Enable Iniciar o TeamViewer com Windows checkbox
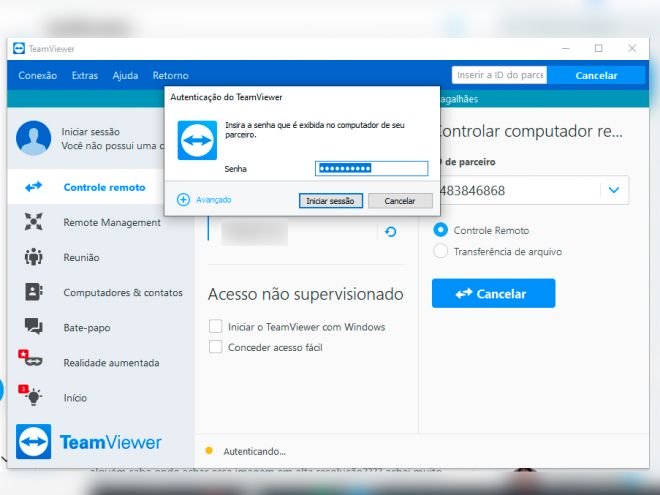Viewport: 660px width, 495px height. pyautogui.click(x=216, y=326)
